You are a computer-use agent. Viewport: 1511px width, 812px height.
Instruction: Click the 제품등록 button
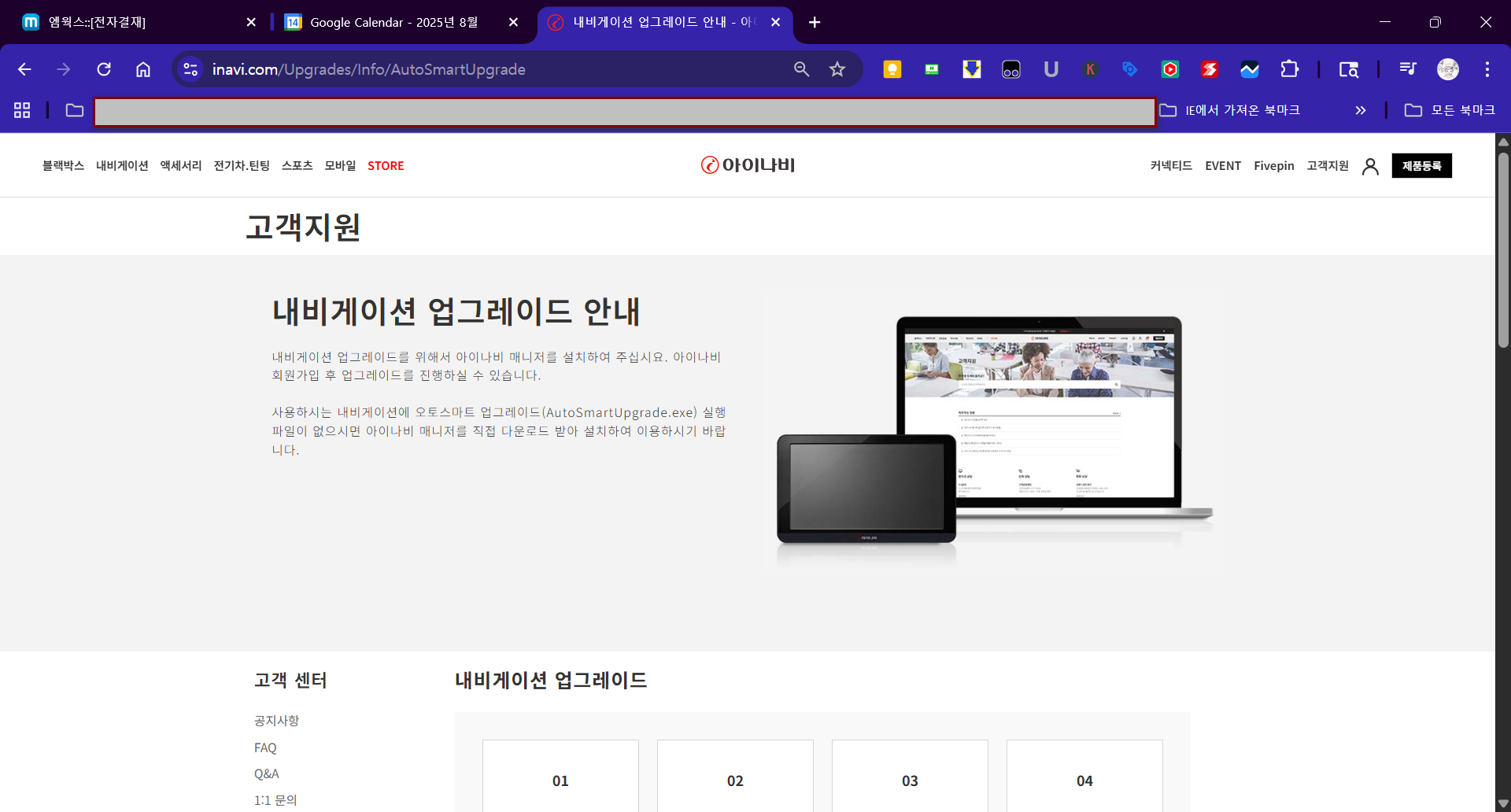click(x=1421, y=165)
